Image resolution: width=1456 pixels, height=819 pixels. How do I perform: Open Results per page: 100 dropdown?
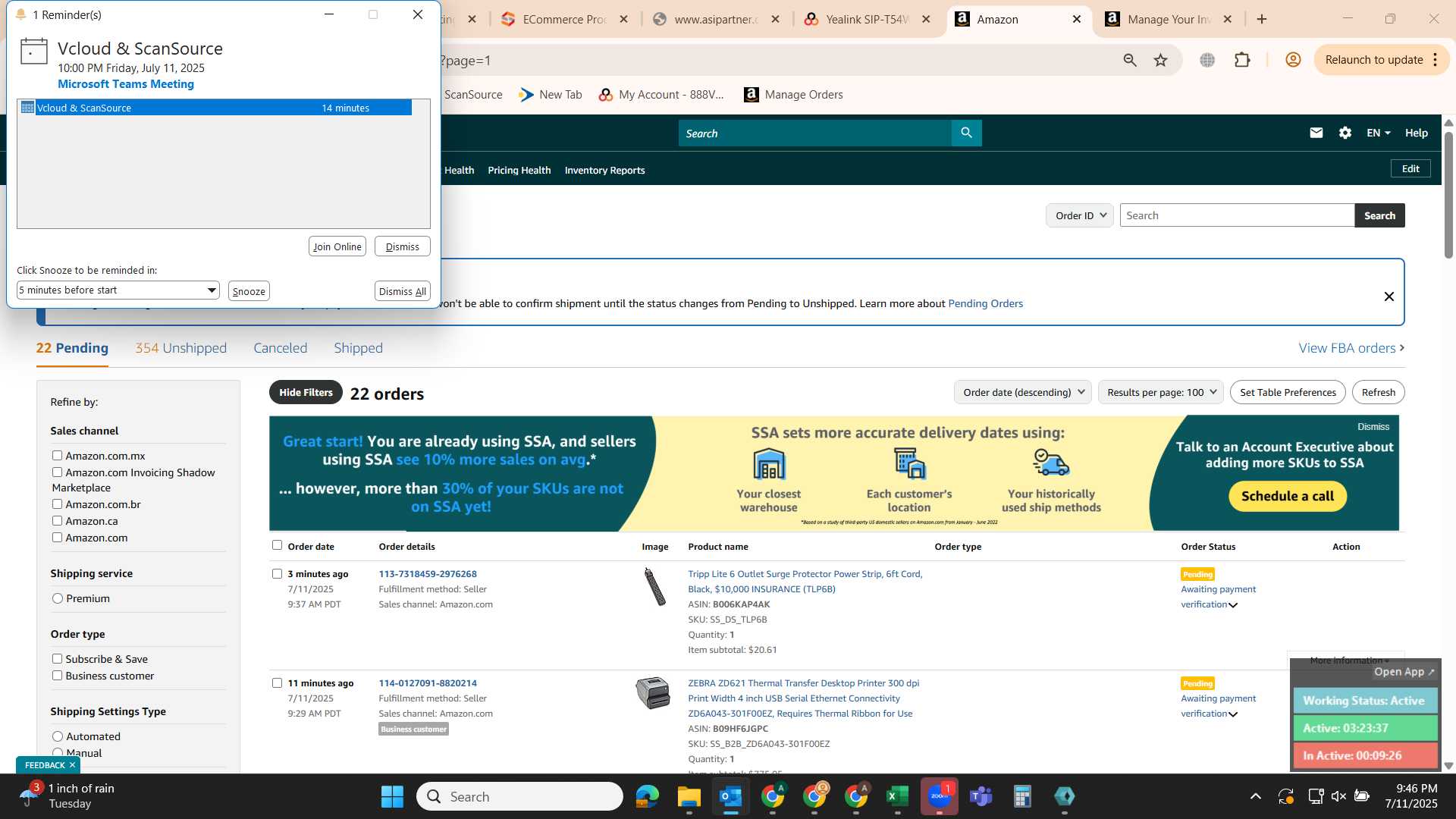1160,392
